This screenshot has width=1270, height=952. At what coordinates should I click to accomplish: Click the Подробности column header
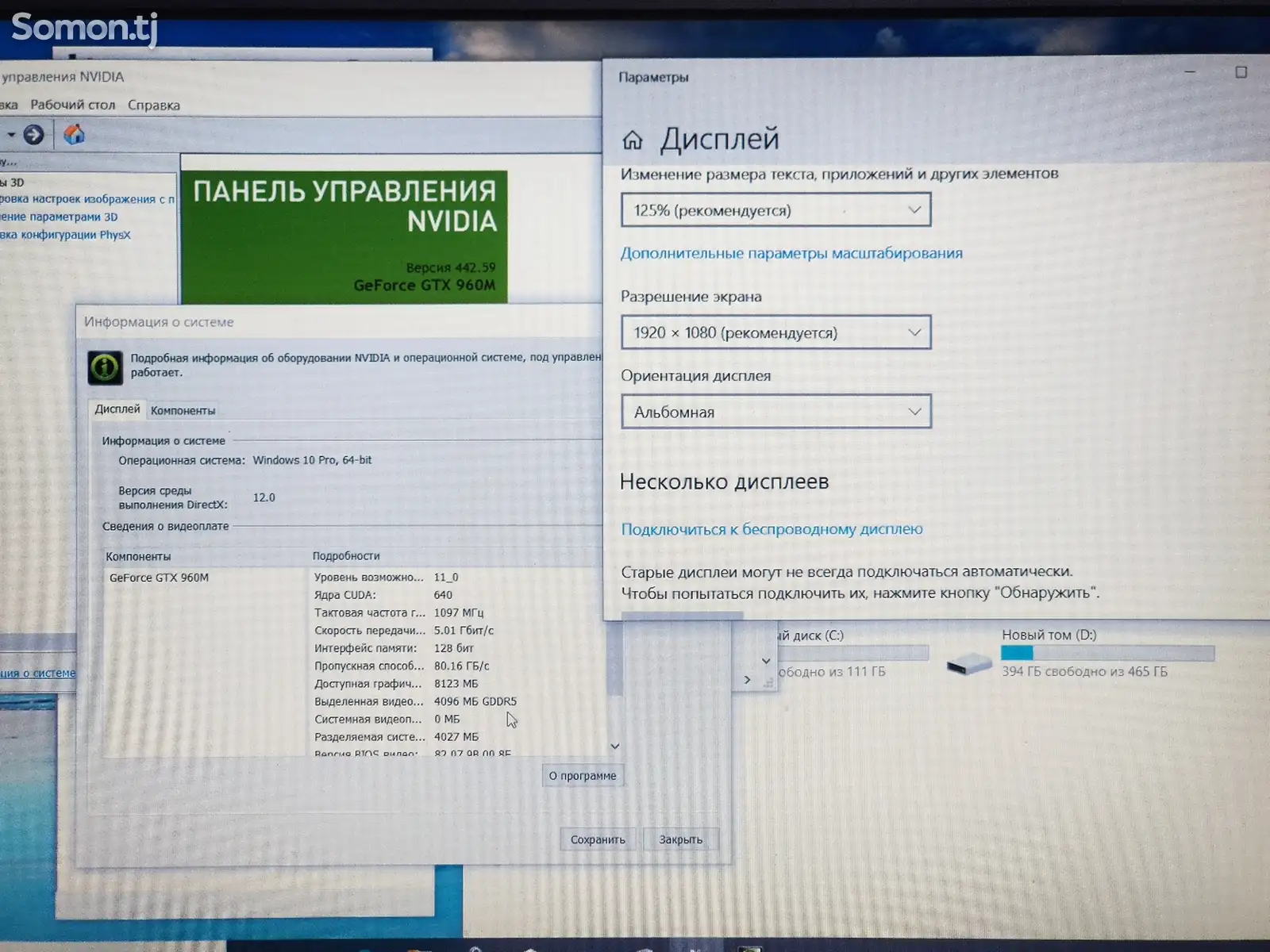pos(346,556)
